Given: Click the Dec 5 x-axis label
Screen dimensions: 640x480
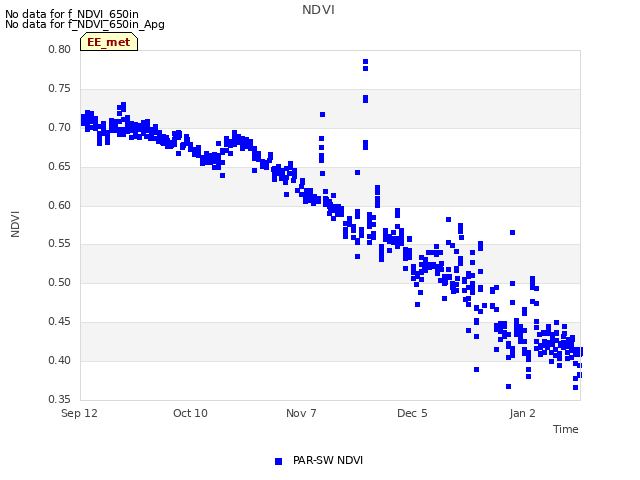Looking at the screenshot, I should (x=412, y=413).
